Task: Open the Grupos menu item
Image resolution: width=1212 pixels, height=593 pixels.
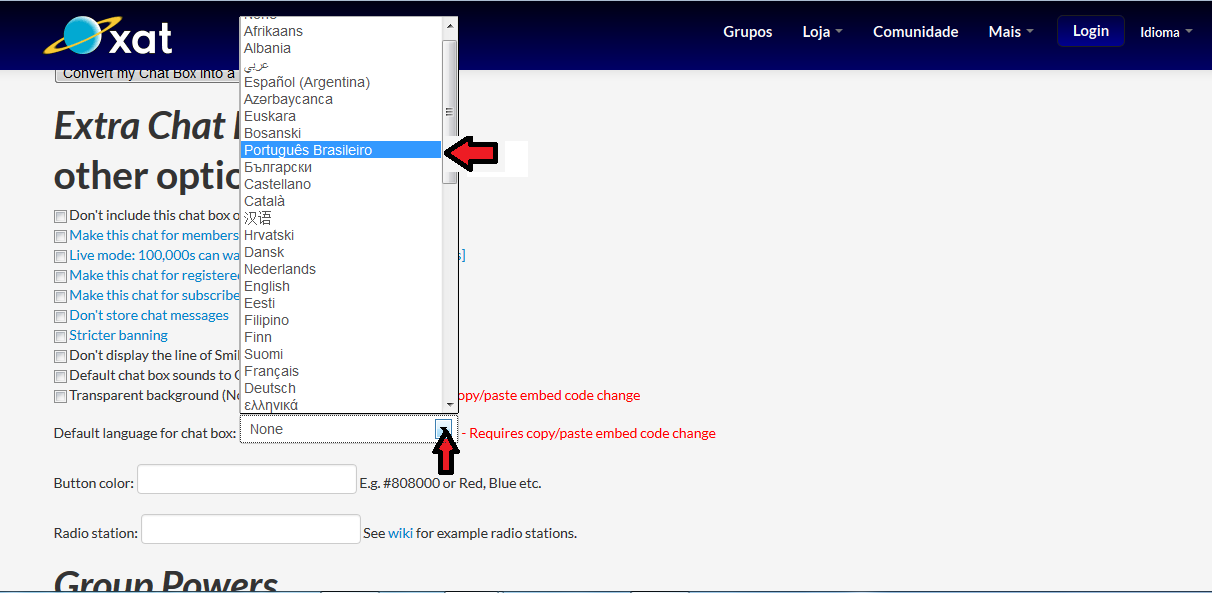Action: [x=748, y=32]
